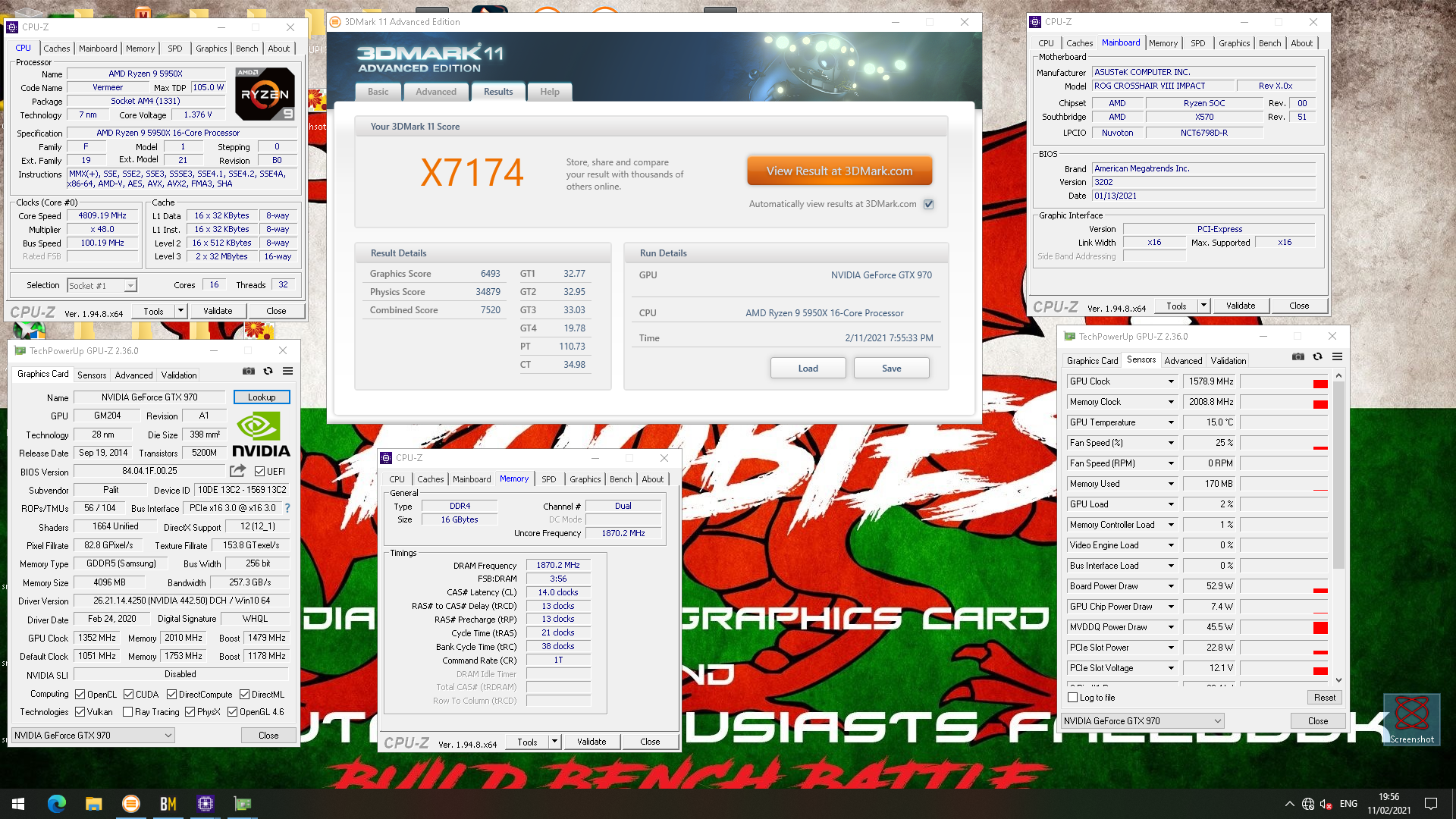Open Bench tab in CPU-Z mainboard window
The image size is (1456, 819).
coord(1269,43)
